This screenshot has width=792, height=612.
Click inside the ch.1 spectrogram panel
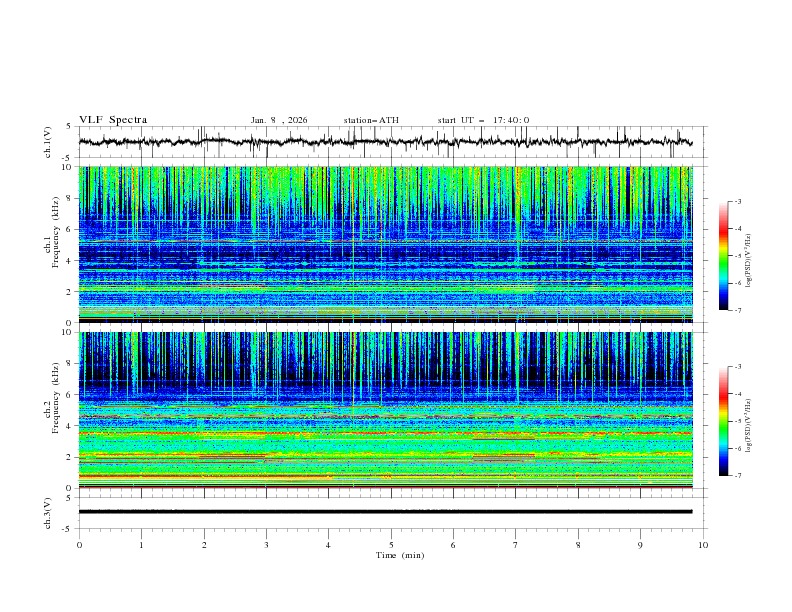(390, 244)
